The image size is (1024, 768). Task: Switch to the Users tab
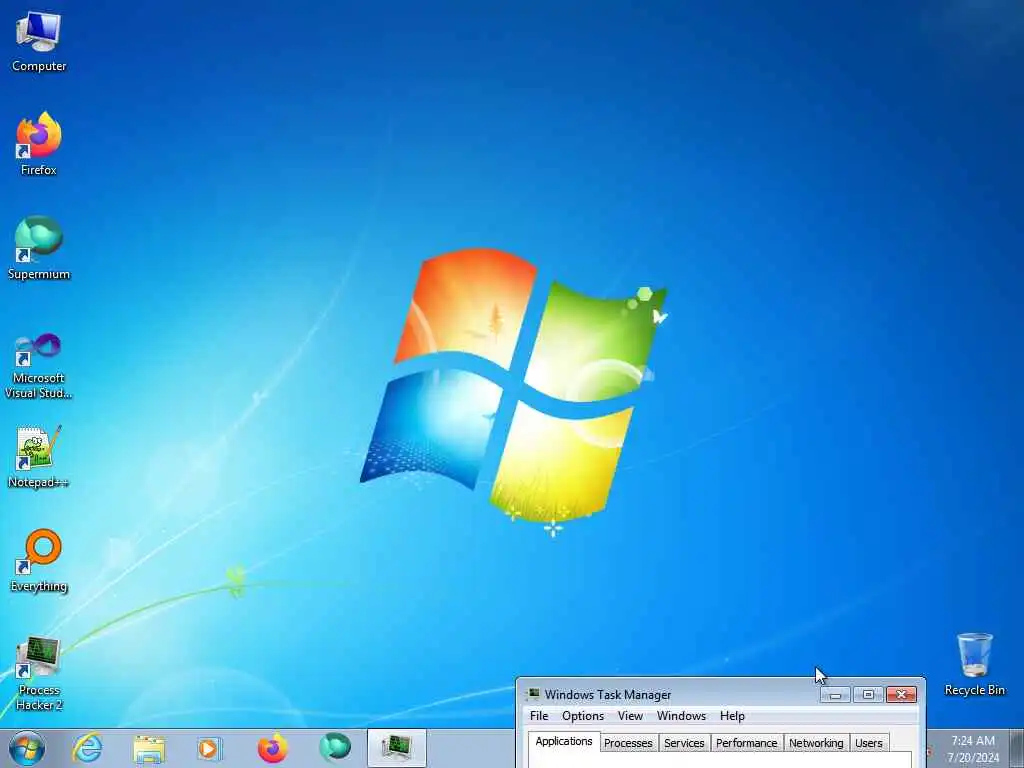pyautogui.click(x=869, y=743)
